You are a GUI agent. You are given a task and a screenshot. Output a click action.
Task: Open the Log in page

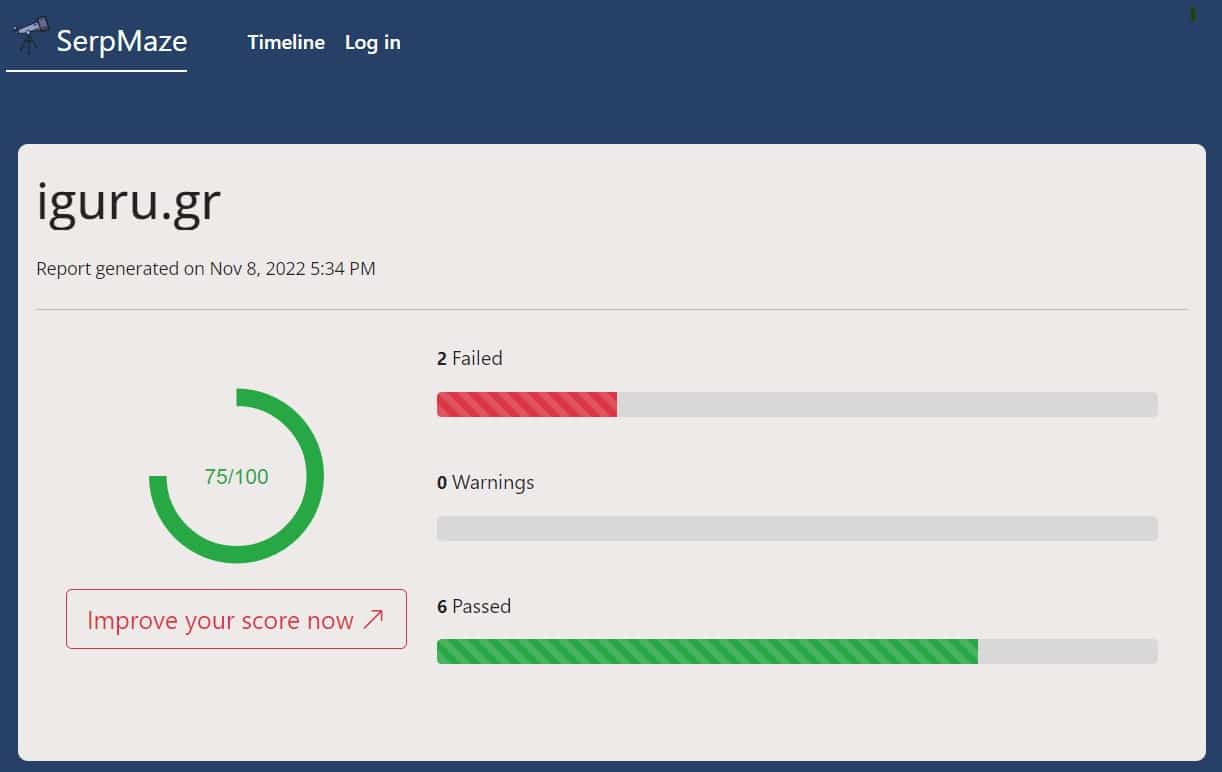coord(372,42)
